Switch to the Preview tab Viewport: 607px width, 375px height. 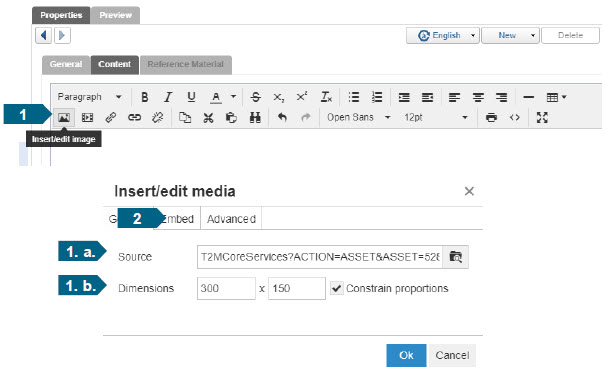(x=115, y=15)
